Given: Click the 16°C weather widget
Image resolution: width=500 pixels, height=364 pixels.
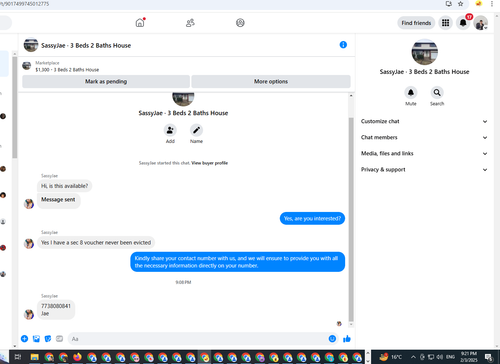Looking at the screenshot, I should (x=390, y=357).
